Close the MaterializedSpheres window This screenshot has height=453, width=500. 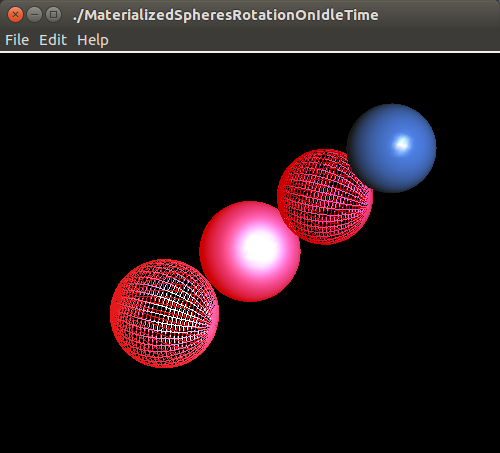tap(15, 15)
